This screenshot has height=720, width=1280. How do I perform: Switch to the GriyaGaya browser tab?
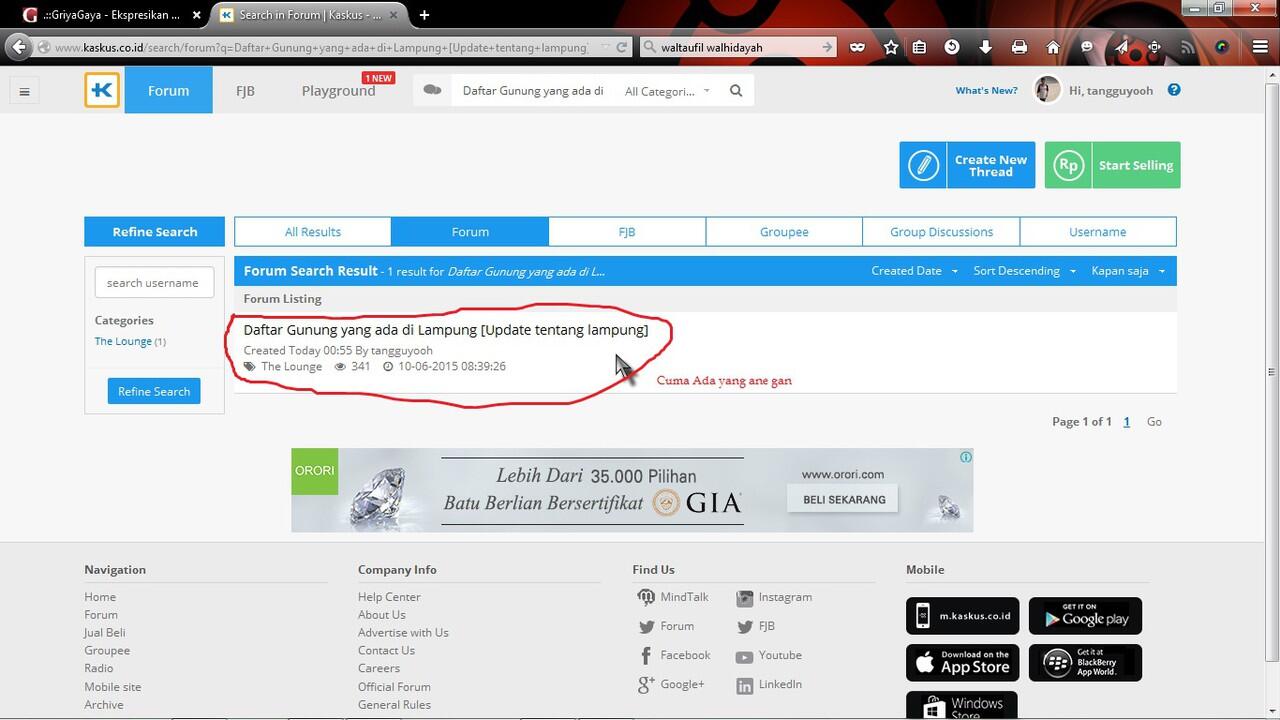coord(109,15)
